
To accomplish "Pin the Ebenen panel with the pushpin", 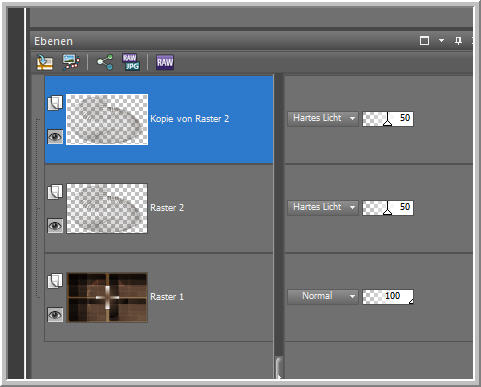I will pyautogui.click(x=458, y=41).
